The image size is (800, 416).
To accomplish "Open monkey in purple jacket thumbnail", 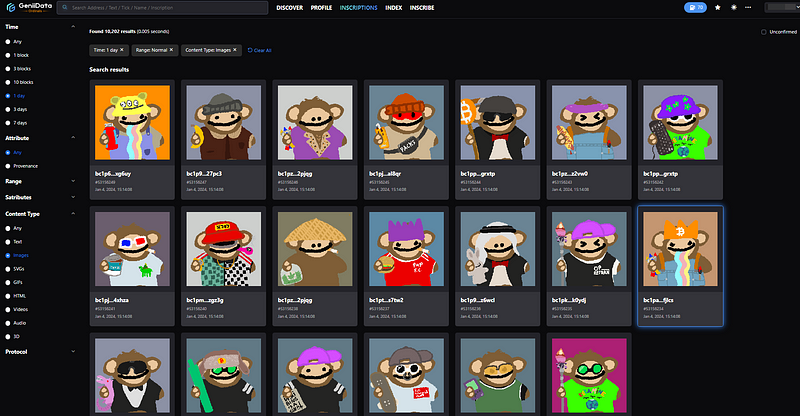I will (315, 123).
